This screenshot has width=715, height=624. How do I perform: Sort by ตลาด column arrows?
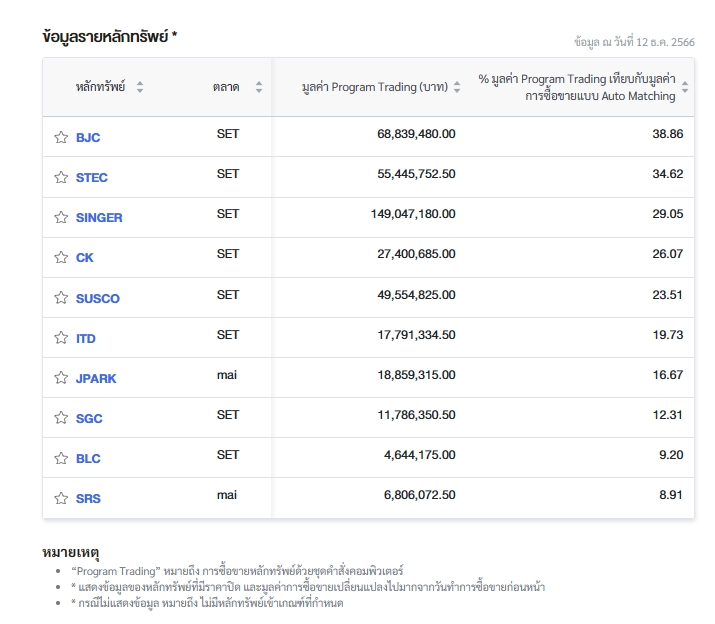259,87
